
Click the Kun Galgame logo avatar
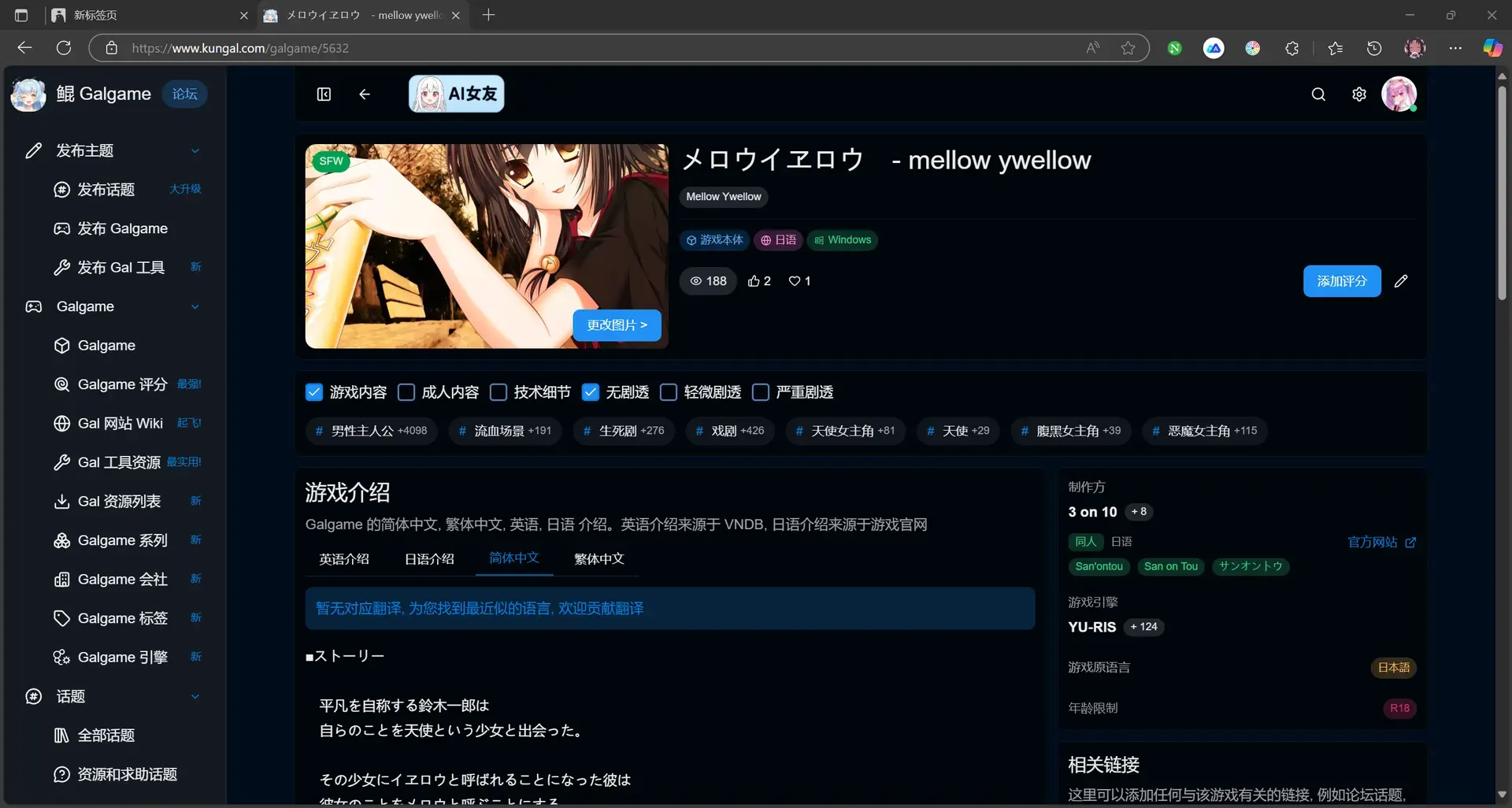click(x=28, y=95)
